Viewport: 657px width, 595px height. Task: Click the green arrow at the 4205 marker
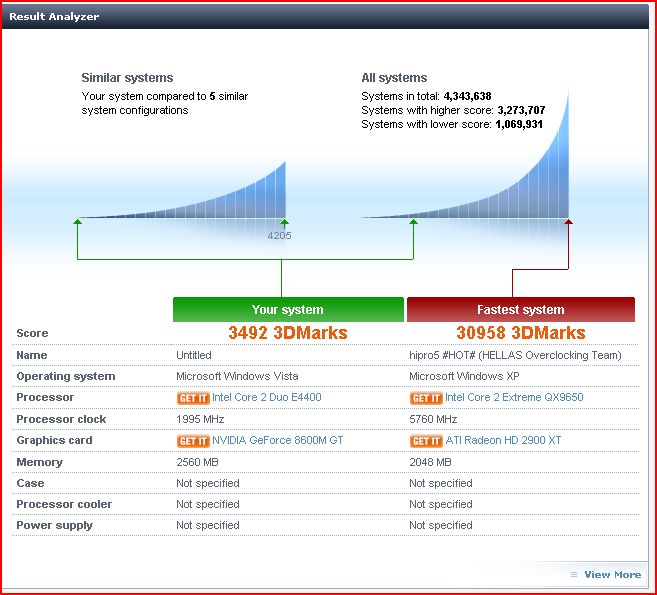click(x=285, y=222)
